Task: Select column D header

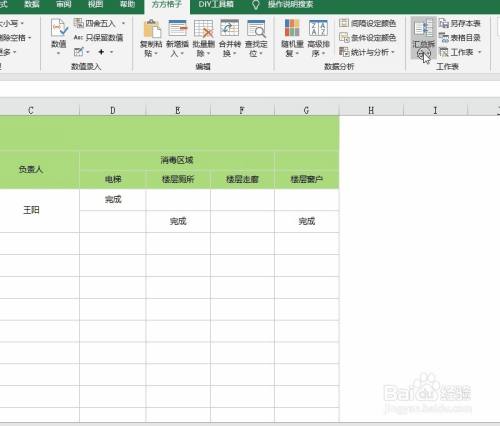Action: (x=113, y=110)
